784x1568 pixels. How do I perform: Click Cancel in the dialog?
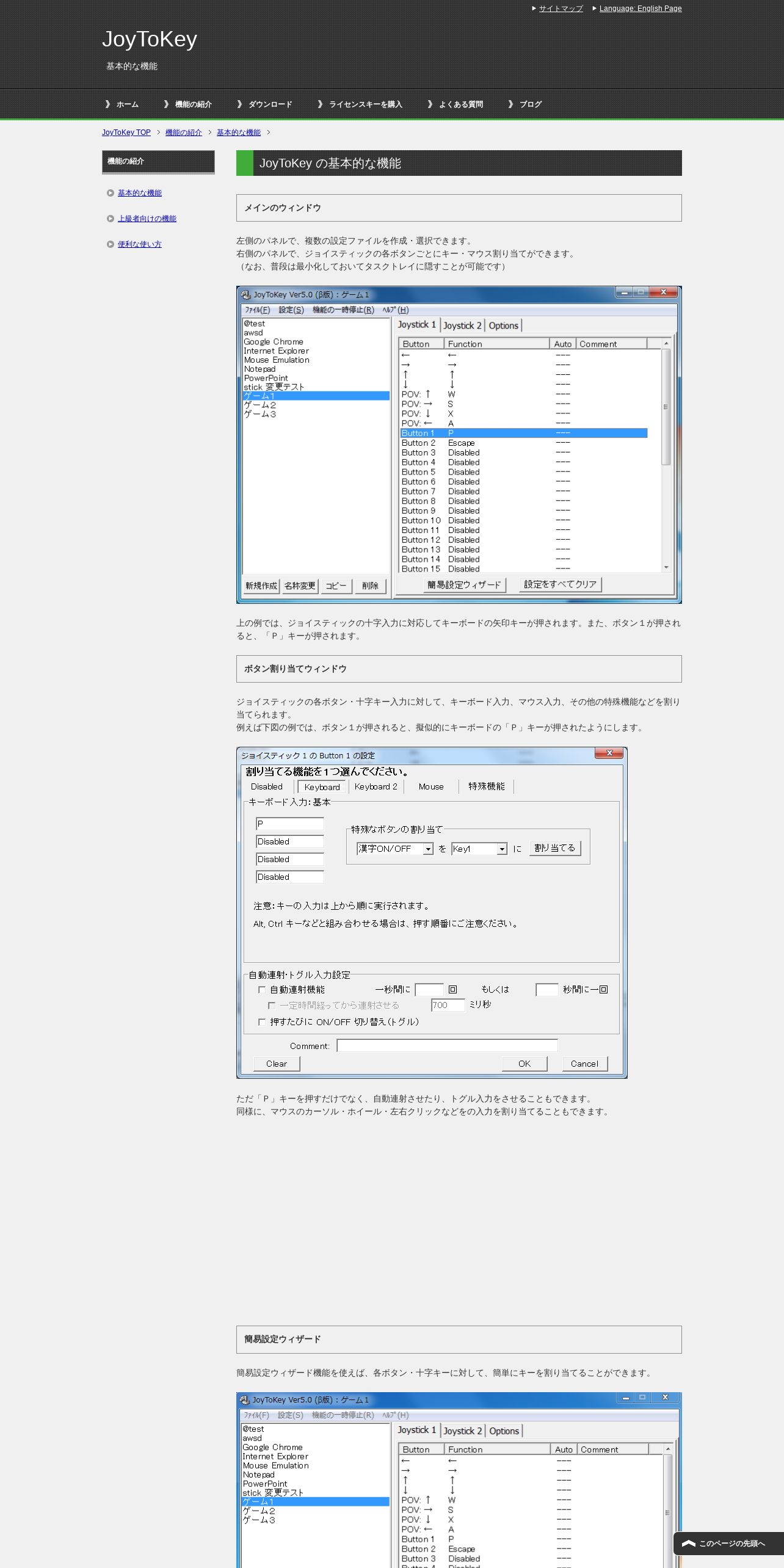click(x=585, y=1064)
